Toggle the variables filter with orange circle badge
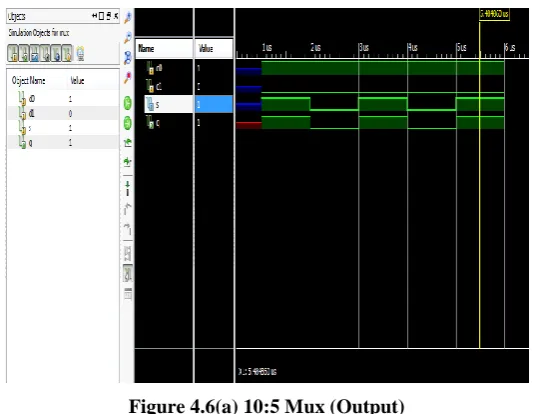The image size is (535, 414). [x=67, y=53]
